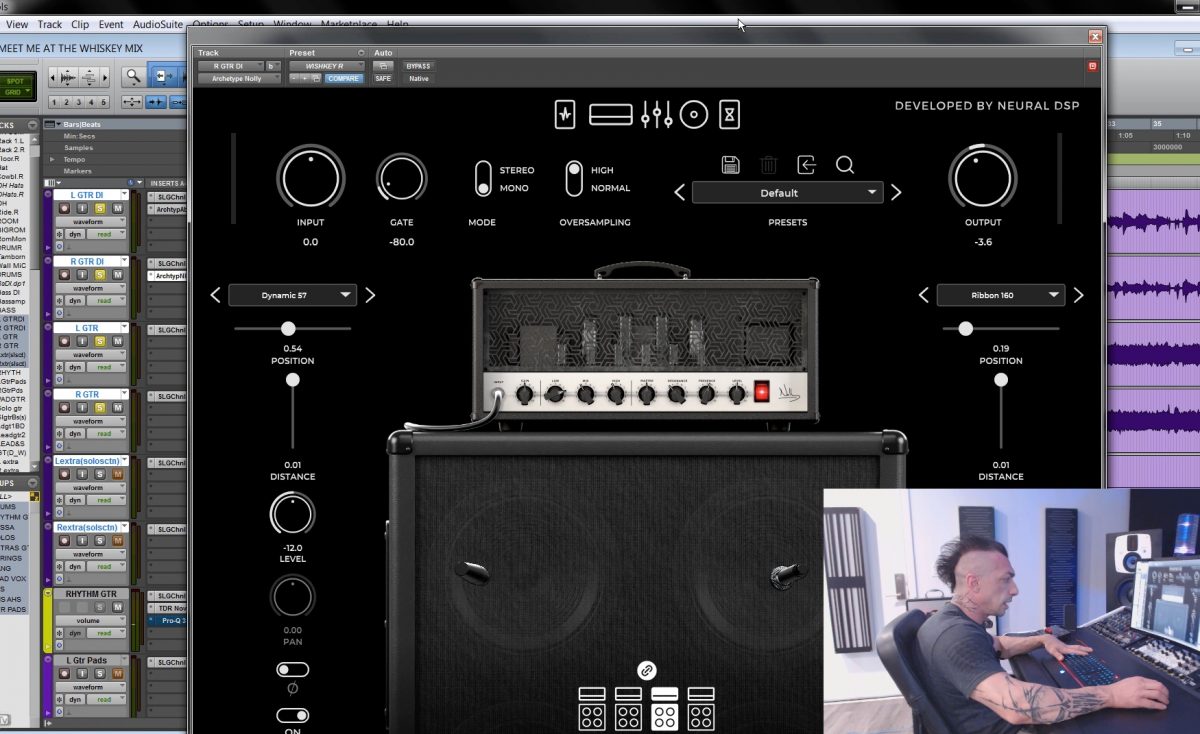Image resolution: width=1200 pixels, height=734 pixels.
Task: Delete the preset using the trash icon
Action: click(768, 164)
